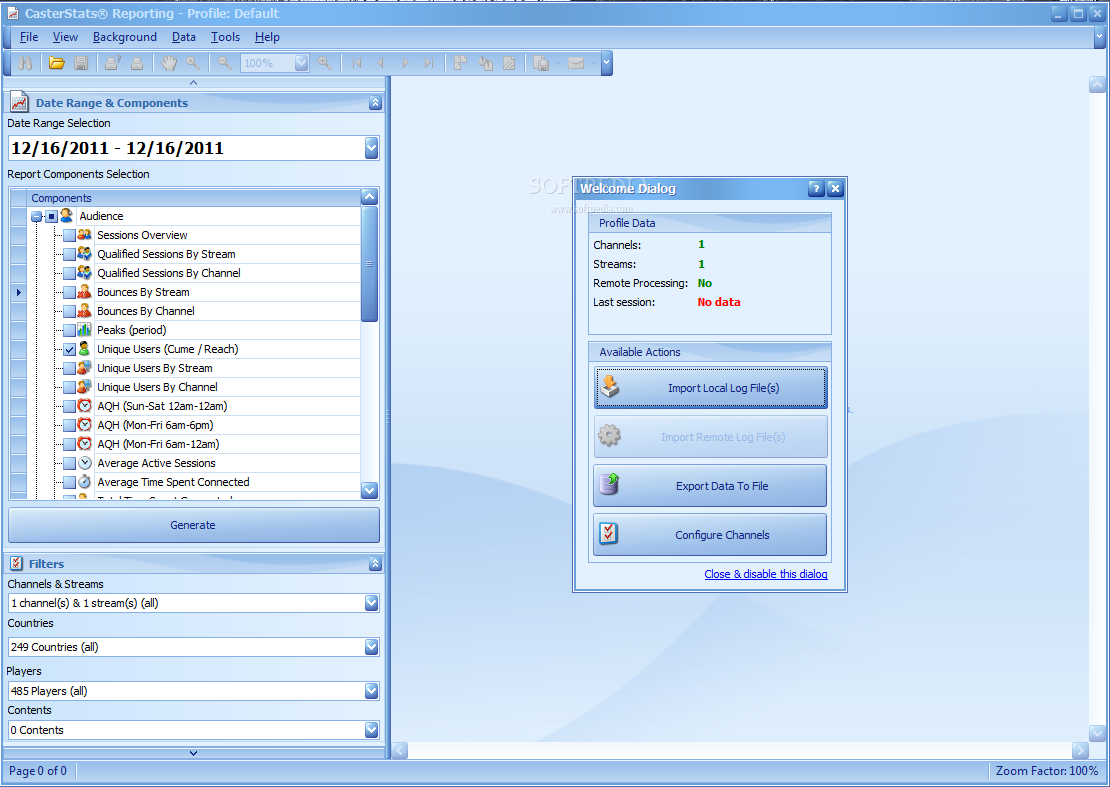The width and height of the screenshot is (1110, 787).
Task: Check Bounces By Channel checkbox
Action: [x=69, y=311]
